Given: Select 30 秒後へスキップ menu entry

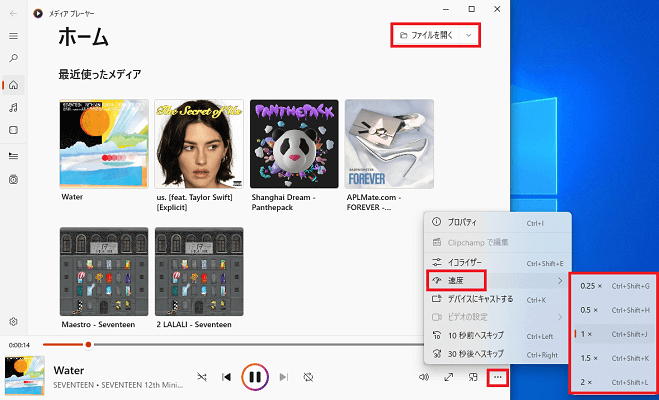Looking at the screenshot, I should 498,354.
